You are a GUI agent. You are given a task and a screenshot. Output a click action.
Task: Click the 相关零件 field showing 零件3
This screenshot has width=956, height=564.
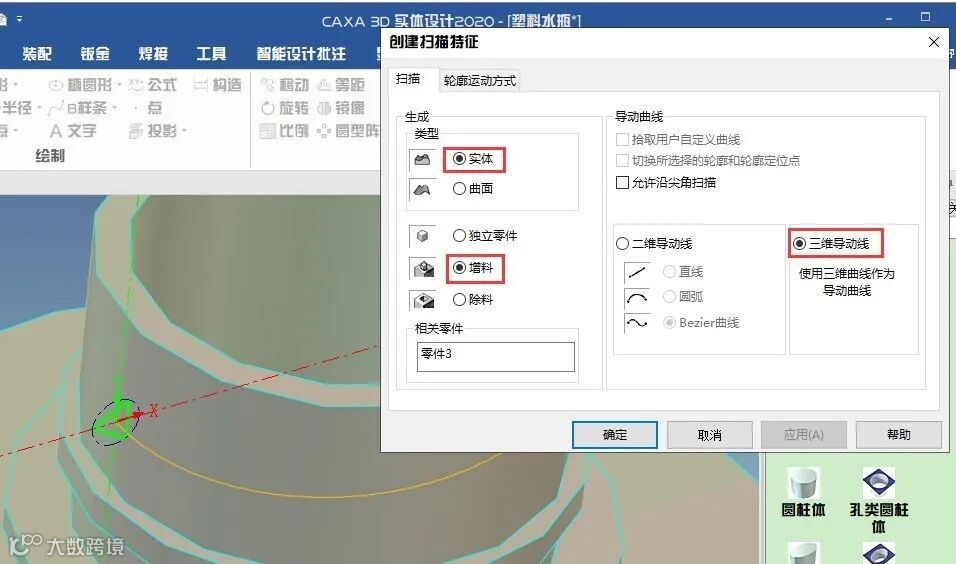[496, 357]
